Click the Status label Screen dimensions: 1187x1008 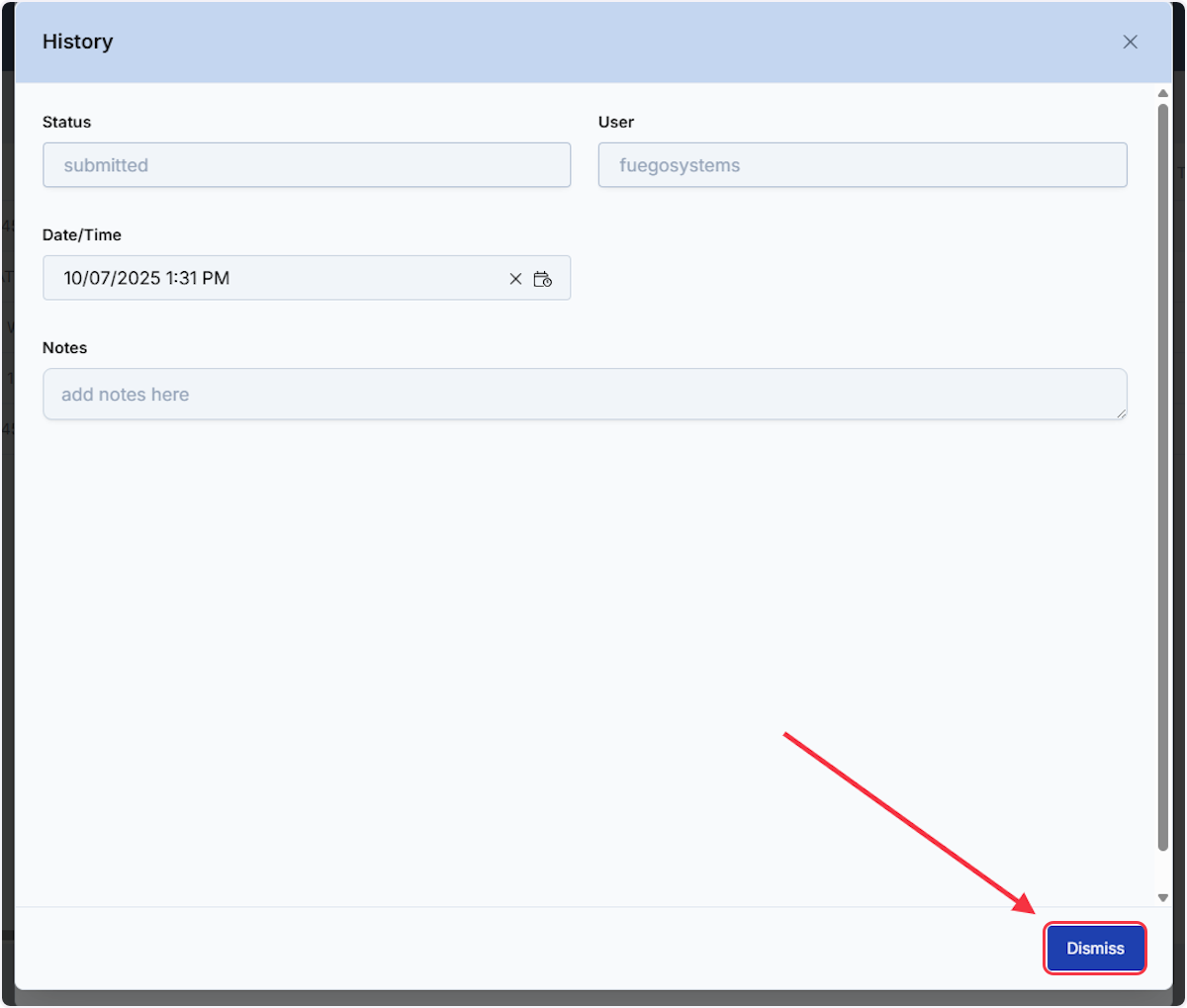pyautogui.click(x=66, y=122)
